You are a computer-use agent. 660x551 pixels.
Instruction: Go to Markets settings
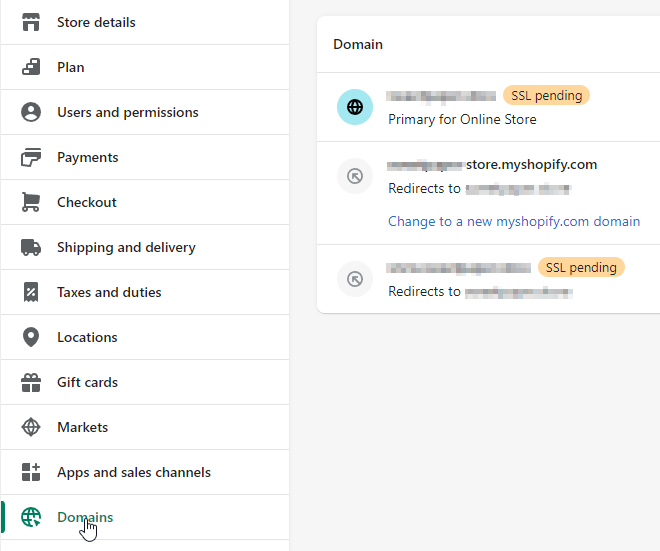click(145, 427)
